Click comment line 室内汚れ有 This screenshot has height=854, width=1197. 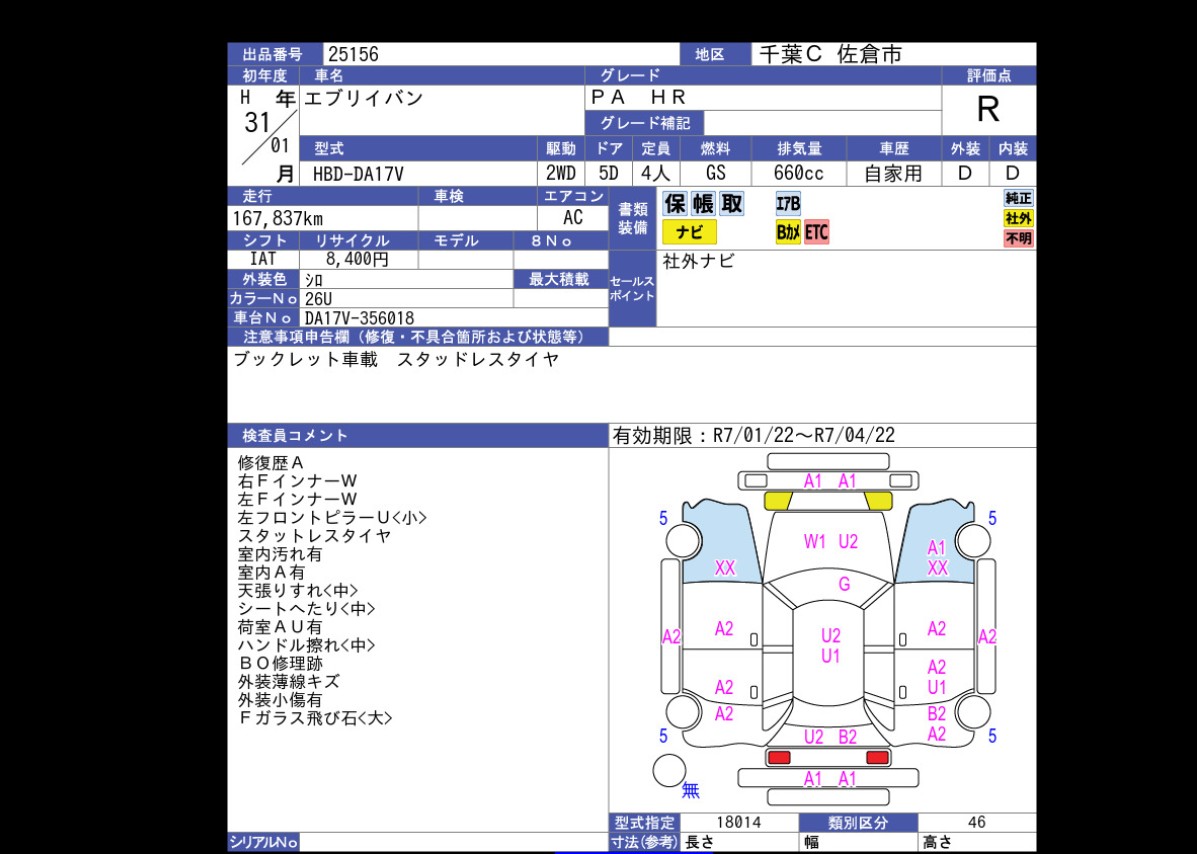click(280, 554)
